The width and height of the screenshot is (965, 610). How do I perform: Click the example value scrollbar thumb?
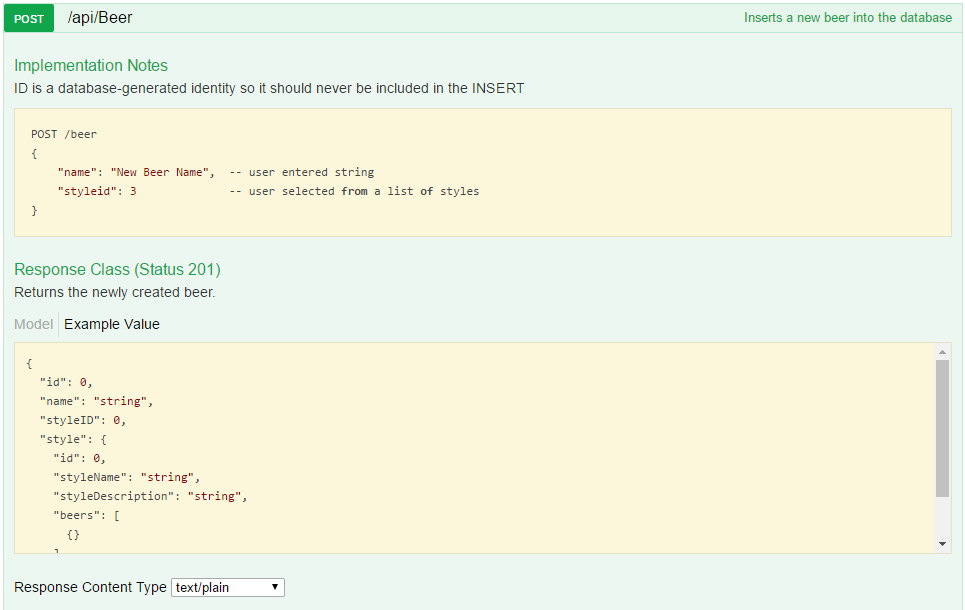coord(942,428)
